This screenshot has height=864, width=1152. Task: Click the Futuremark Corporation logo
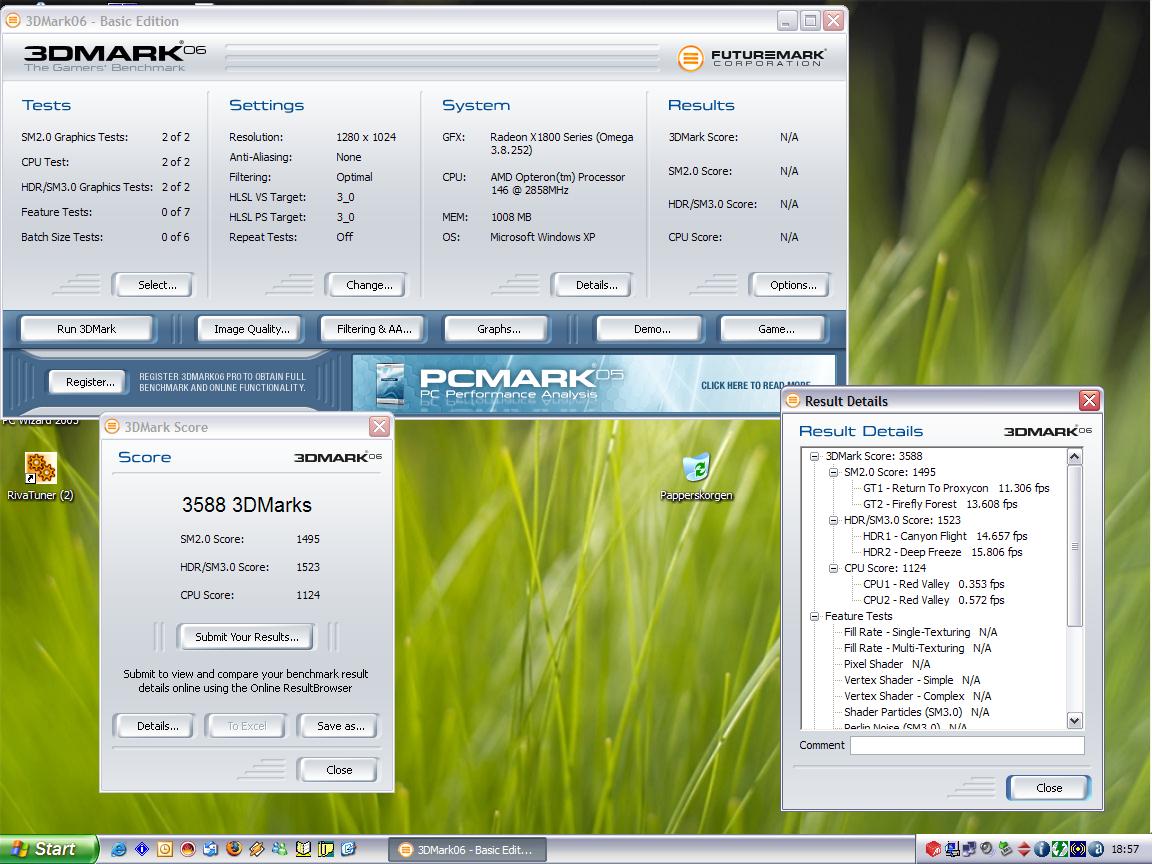click(752, 57)
